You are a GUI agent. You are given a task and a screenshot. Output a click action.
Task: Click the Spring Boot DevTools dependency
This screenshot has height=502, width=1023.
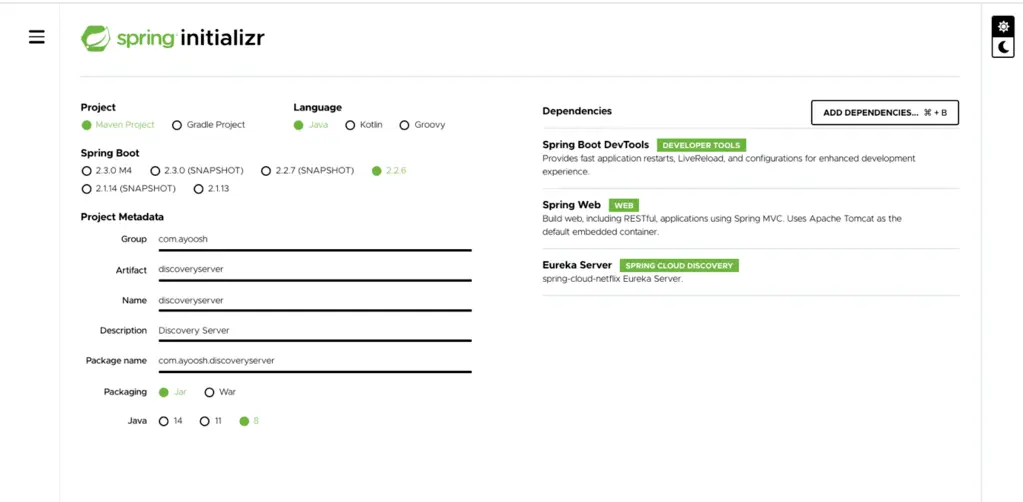pos(596,145)
